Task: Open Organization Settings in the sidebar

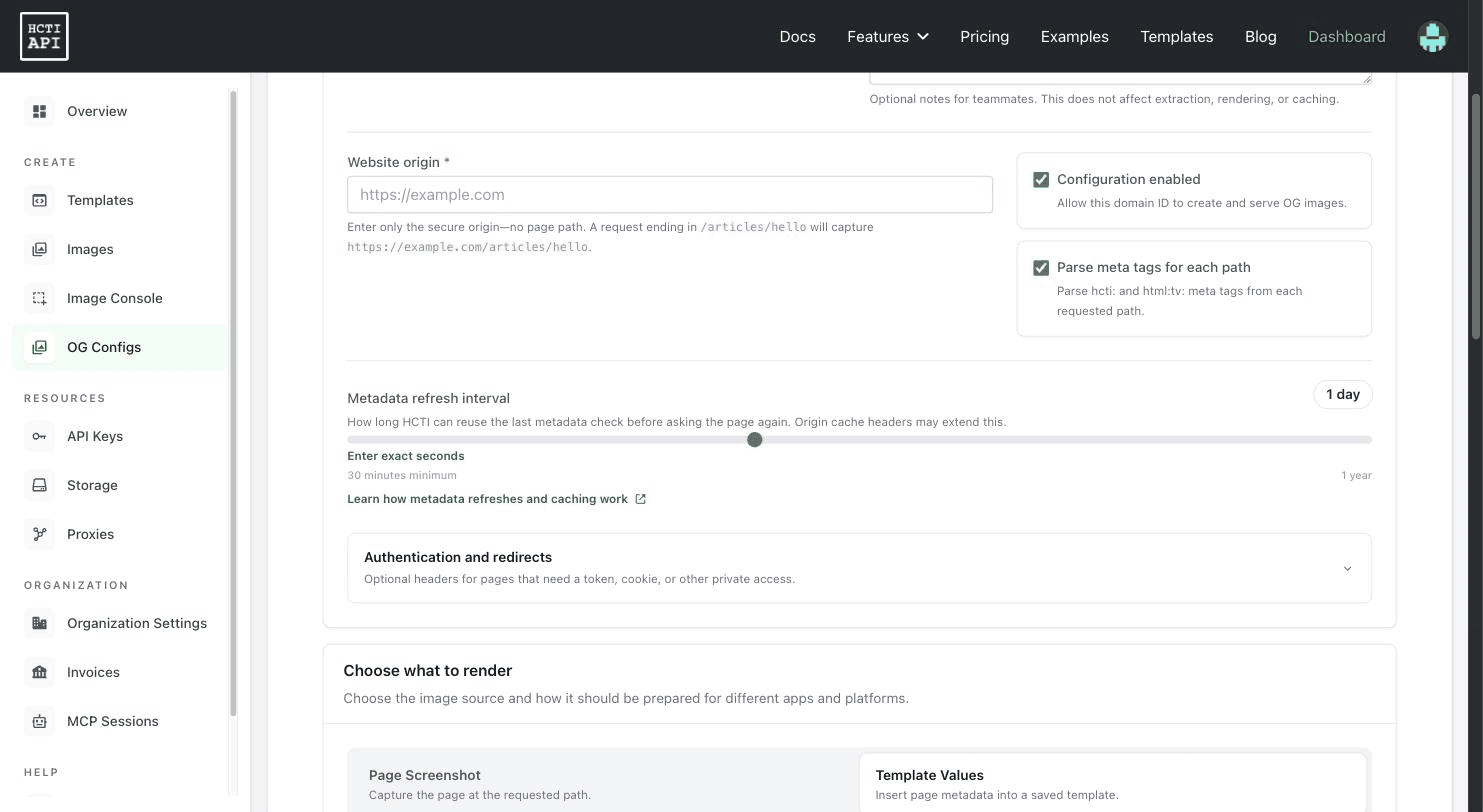Action: 119,623
